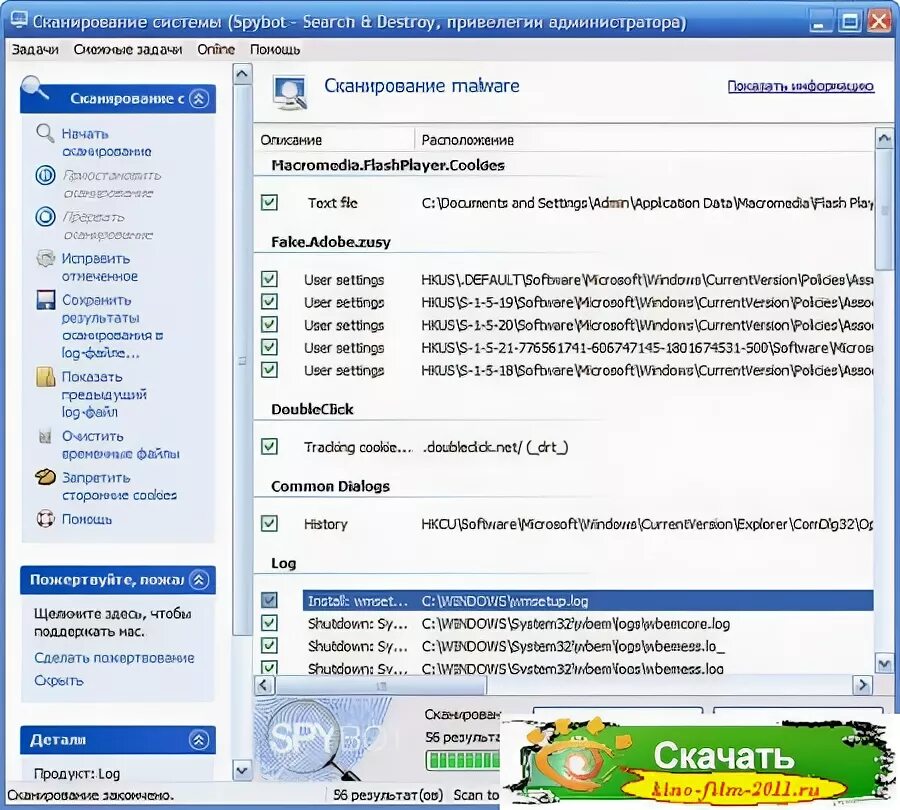Click the Показать информацию link
Viewport: 900px width, 810px height.
point(801,86)
